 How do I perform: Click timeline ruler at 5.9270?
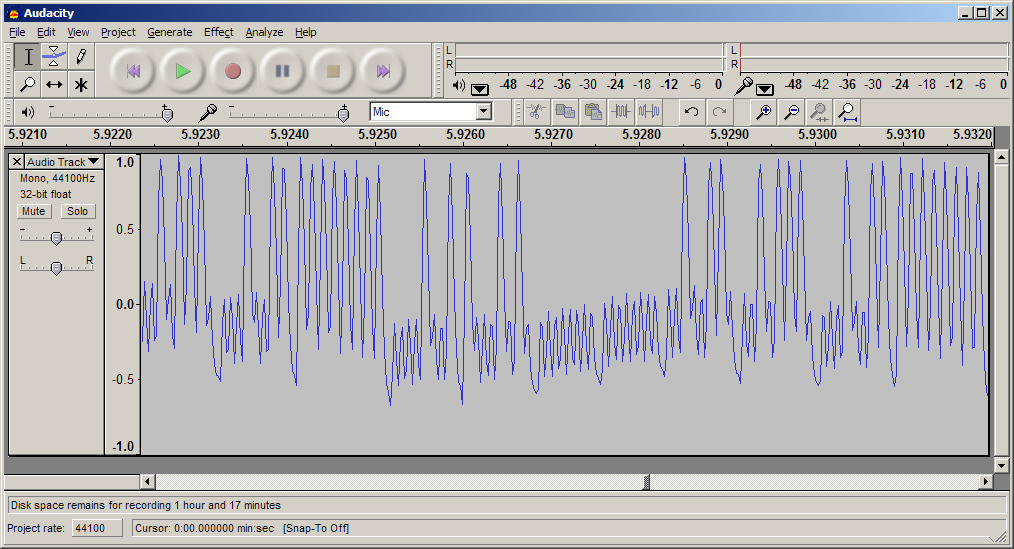(553, 135)
